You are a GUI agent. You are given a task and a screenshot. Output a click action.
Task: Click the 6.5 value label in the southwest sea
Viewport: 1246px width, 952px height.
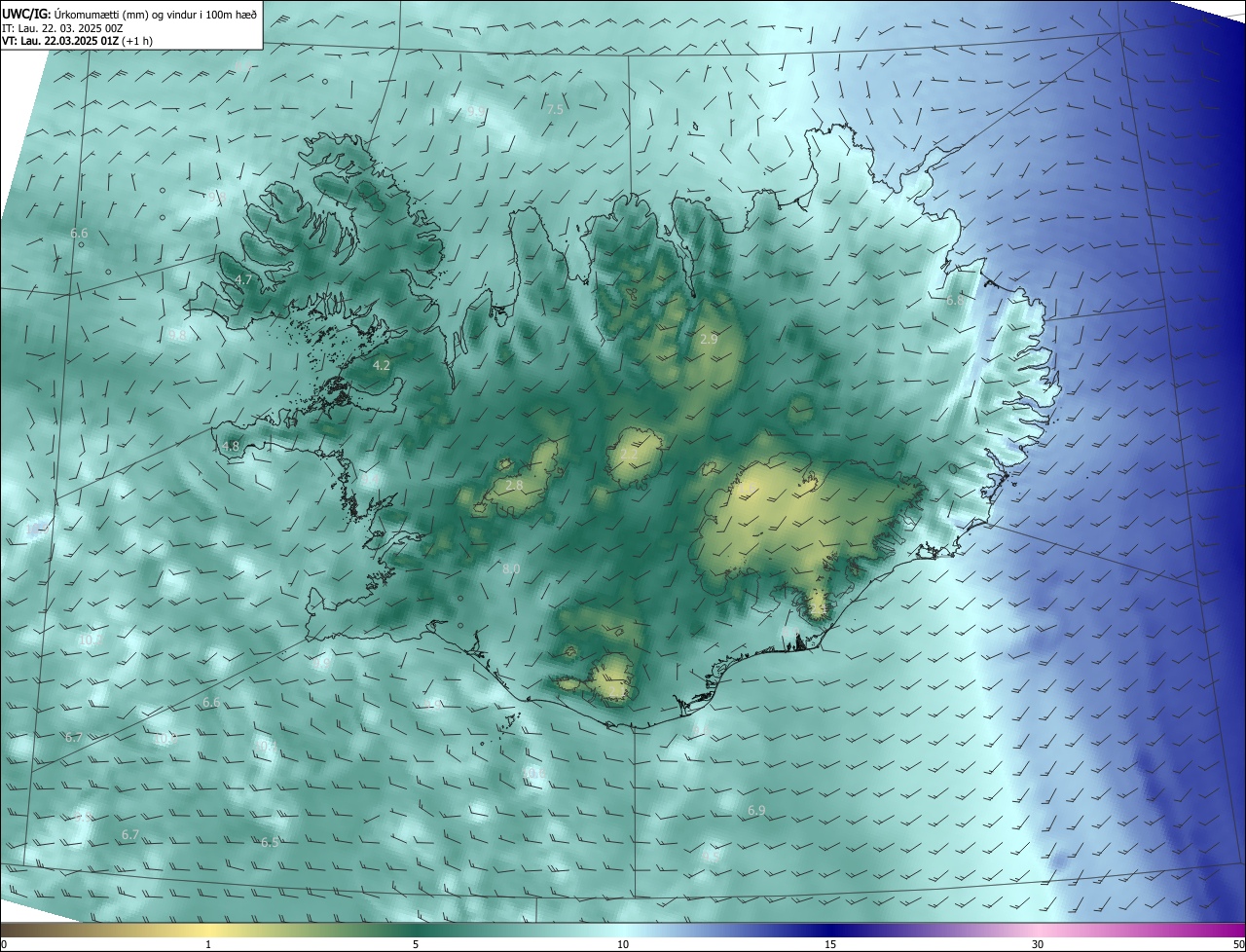point(270,842)
